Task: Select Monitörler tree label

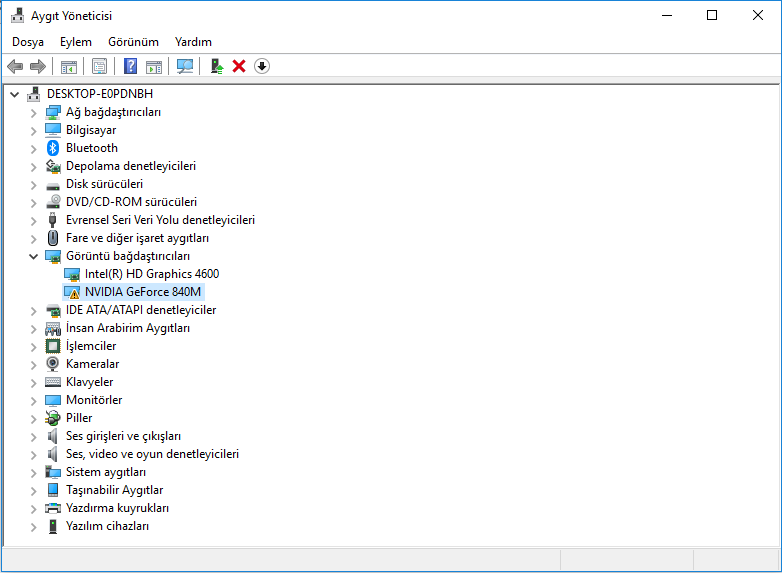Action: click(94, 400)
